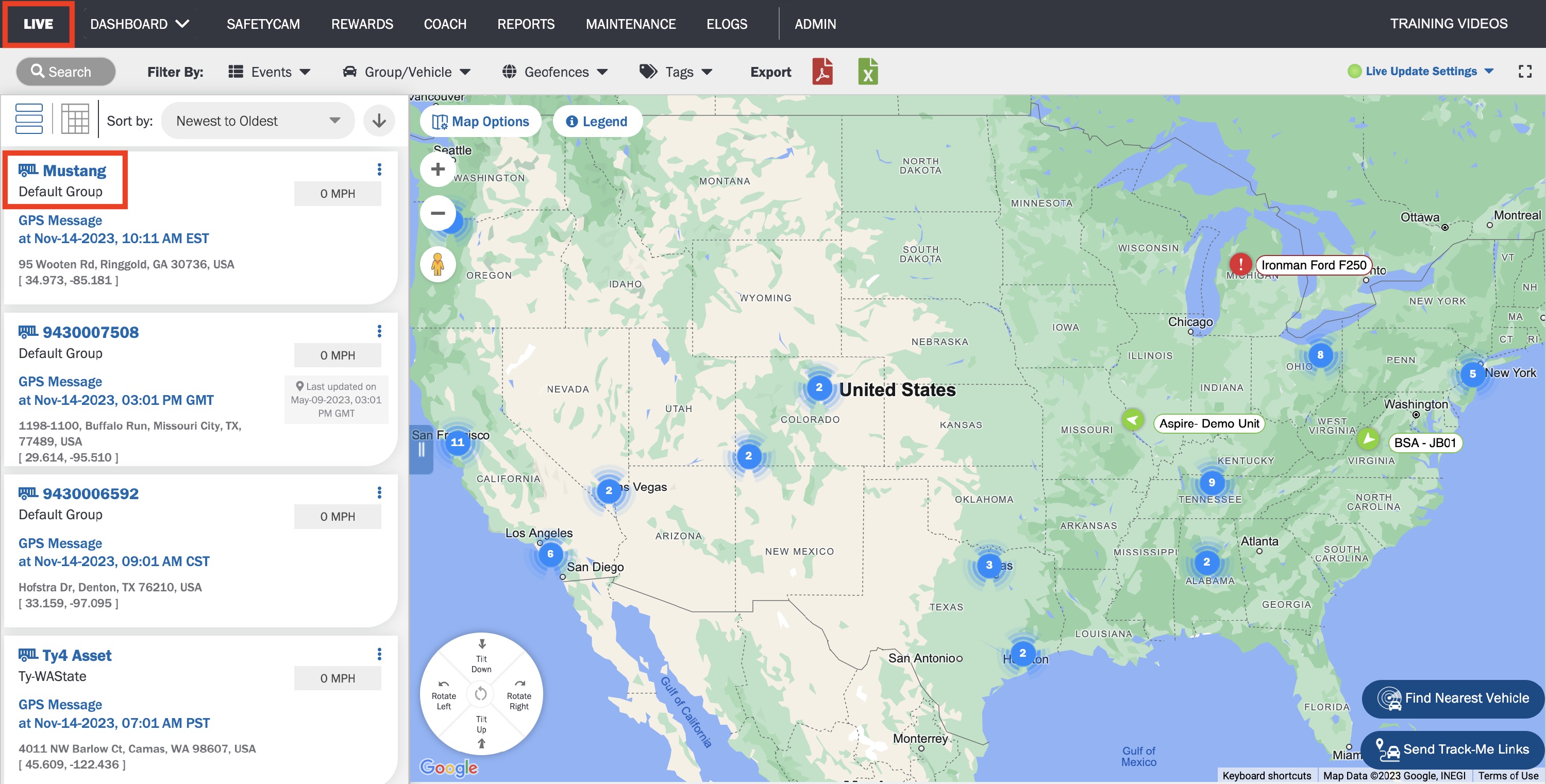Image resolution: width=1546 pixels, height=784 pixels.
Task: Collapse the vehicle list panel handle
Action: point(422,449)
